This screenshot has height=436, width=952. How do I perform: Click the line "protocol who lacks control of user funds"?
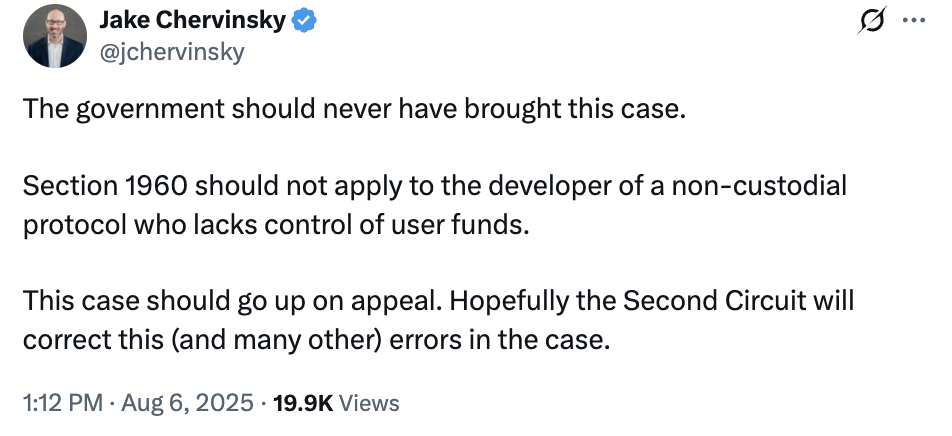point(274,224)
